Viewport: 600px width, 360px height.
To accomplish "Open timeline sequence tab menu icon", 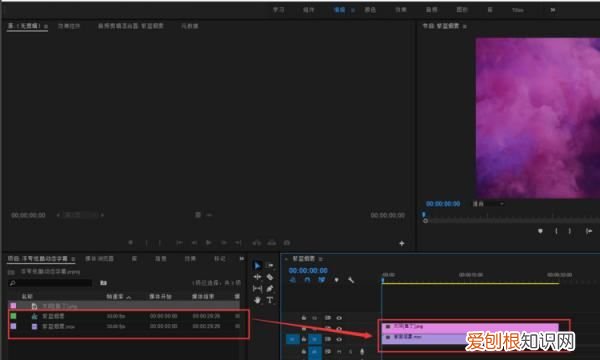I will click(321, 259).
